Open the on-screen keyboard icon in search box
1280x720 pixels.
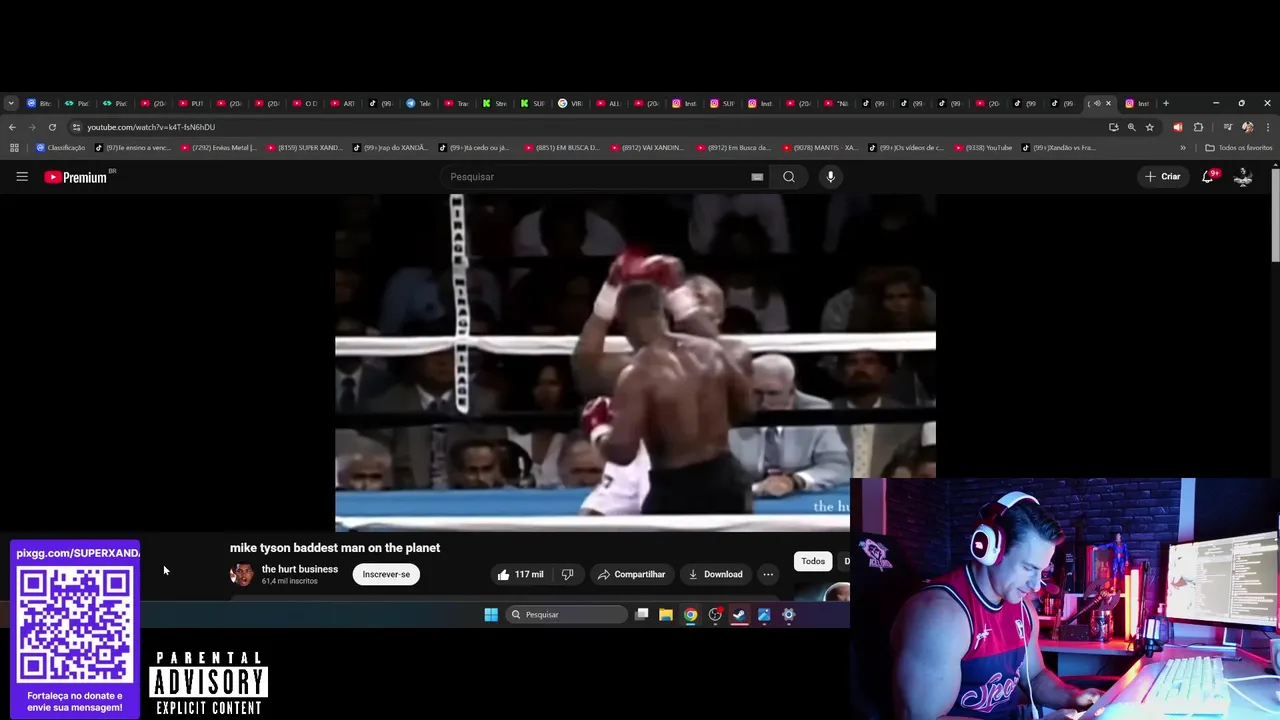[757, 177]
